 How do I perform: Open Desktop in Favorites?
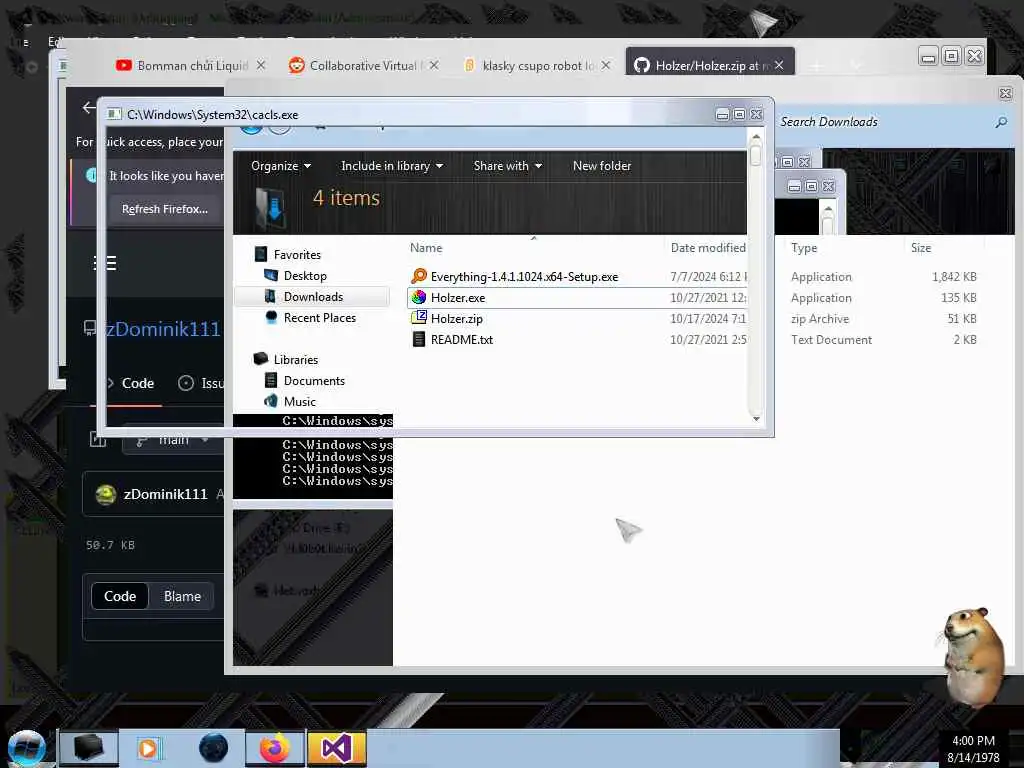pyautogui.click(x=305, y=276)
